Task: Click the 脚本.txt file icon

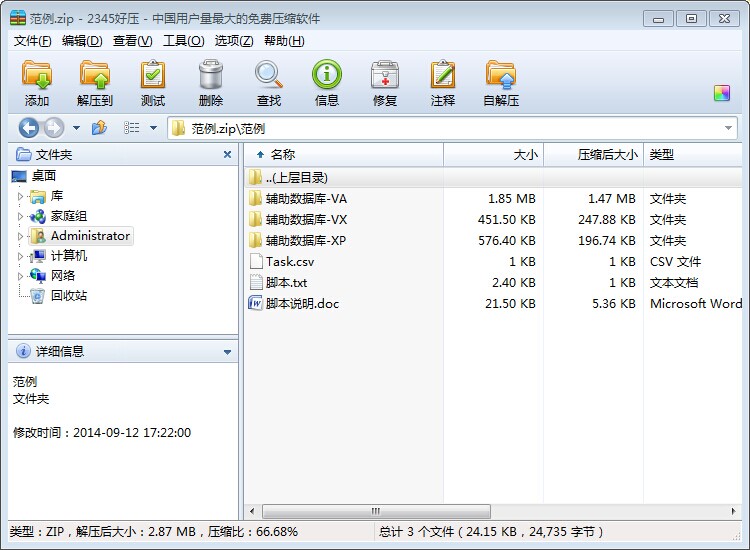Action: pyautogui.click(x=256, y=282)
